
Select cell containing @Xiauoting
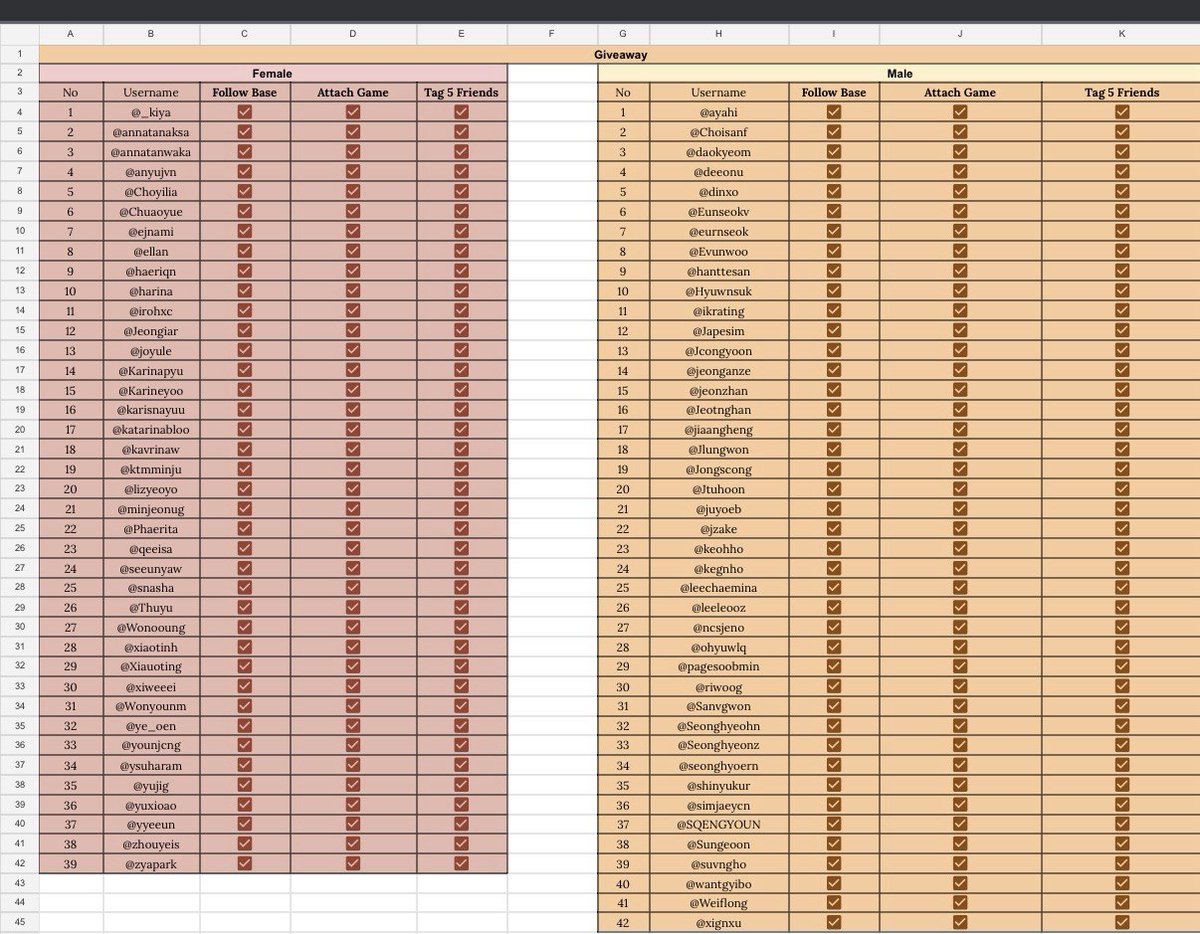(151, 666)
